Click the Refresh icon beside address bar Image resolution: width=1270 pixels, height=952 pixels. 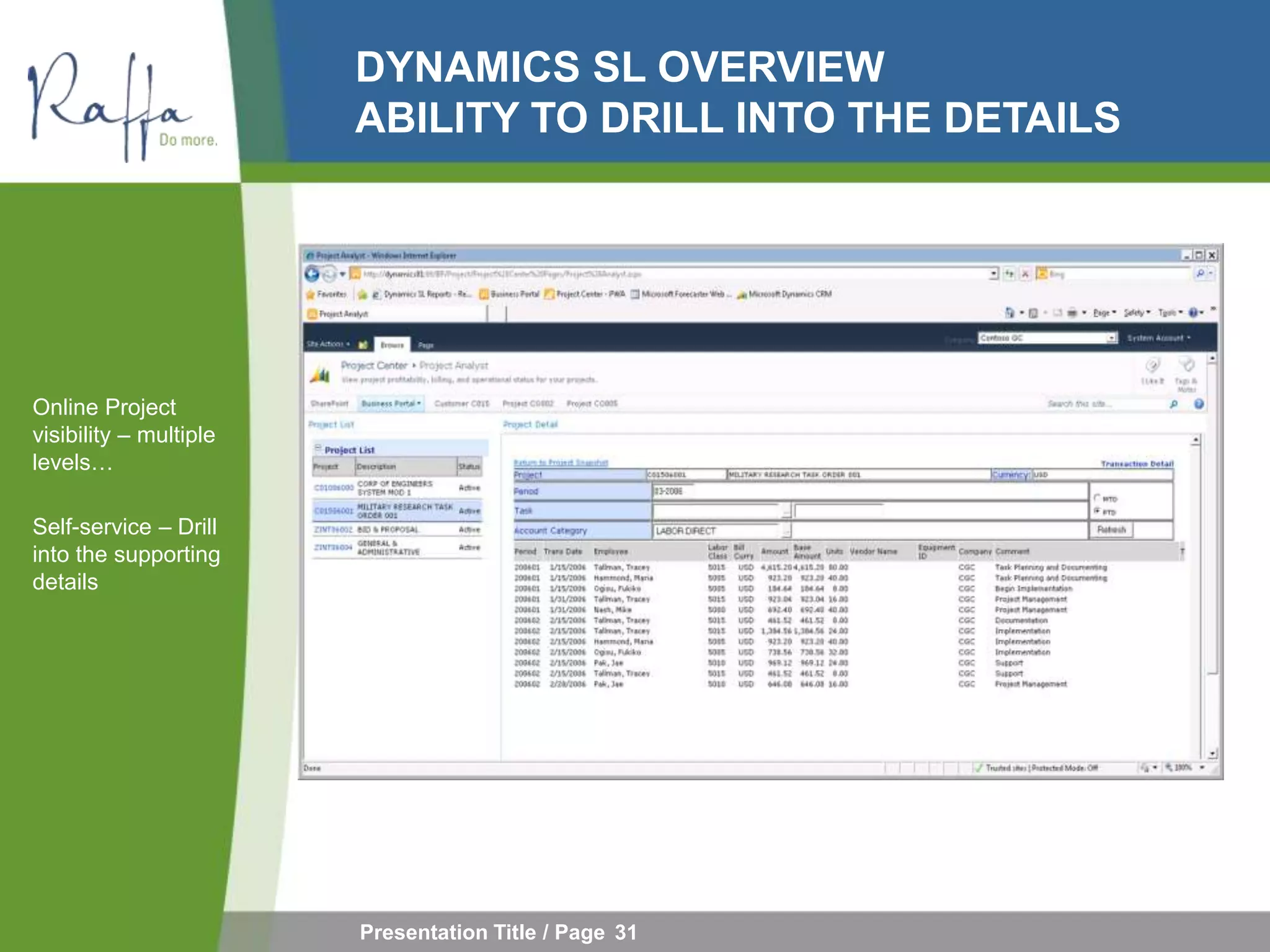pyautogui.click(x=1010, y=273)
